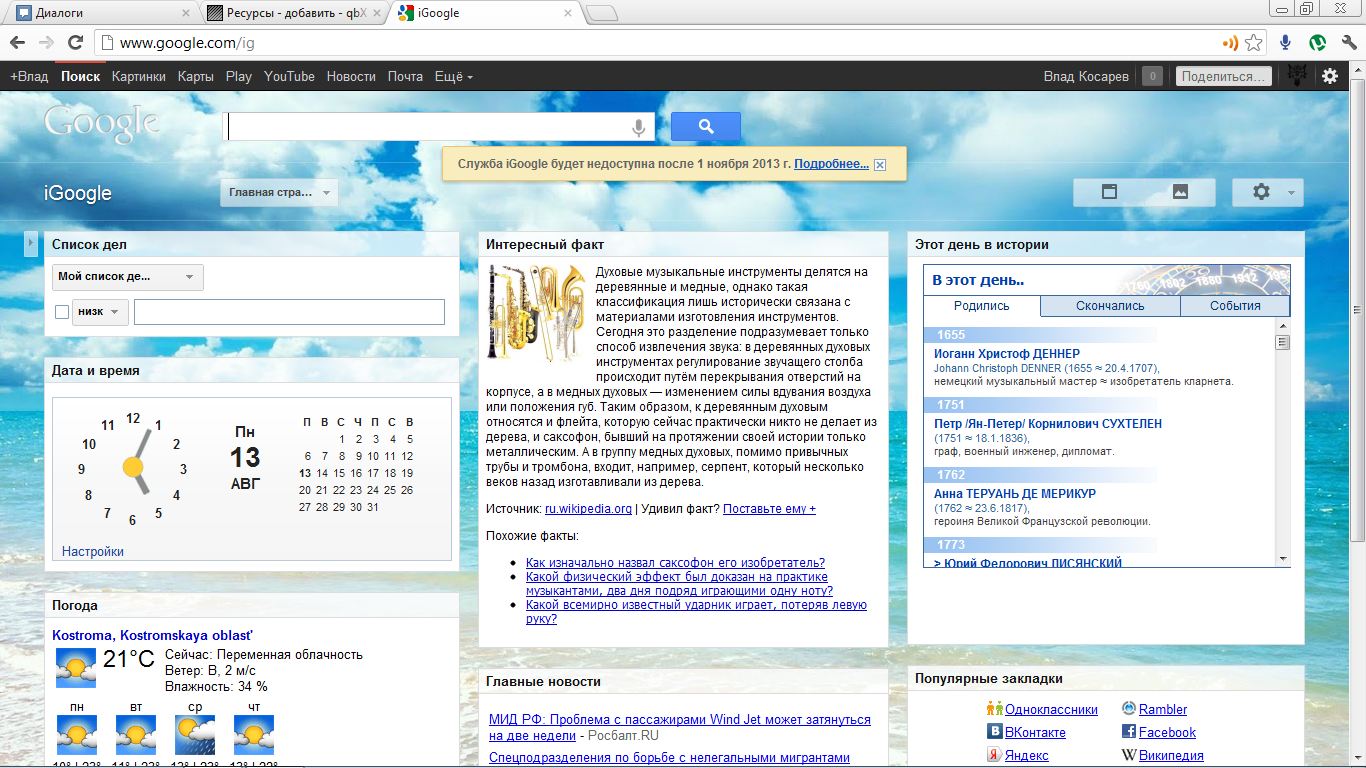Viewport: 1366px width, 768px height.
Task: Open the МИД РФ Wind Jet news headline
Action: pos(680,727)
